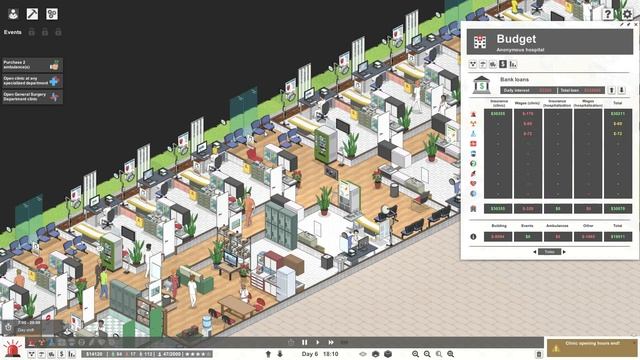Select the lab flask department icon in the lower toolbar

pyautogui.click(x=52, y=342)
